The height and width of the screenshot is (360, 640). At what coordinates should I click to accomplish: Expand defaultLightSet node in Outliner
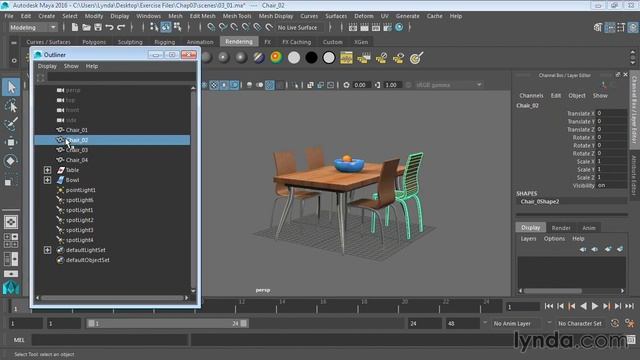(x=47, y=250)
